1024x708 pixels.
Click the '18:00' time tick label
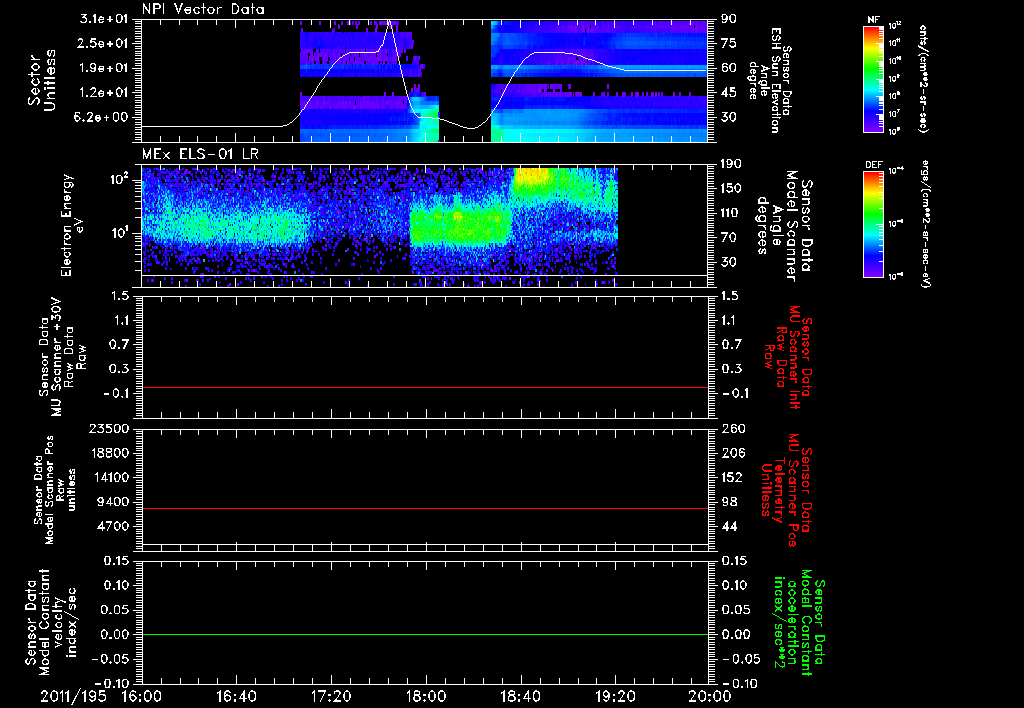[x=426, y=696]
